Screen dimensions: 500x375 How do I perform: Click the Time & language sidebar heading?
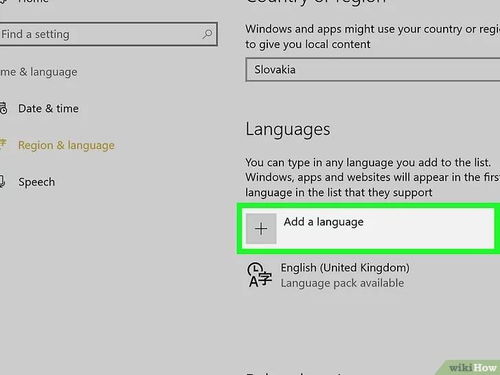point(39,72)
